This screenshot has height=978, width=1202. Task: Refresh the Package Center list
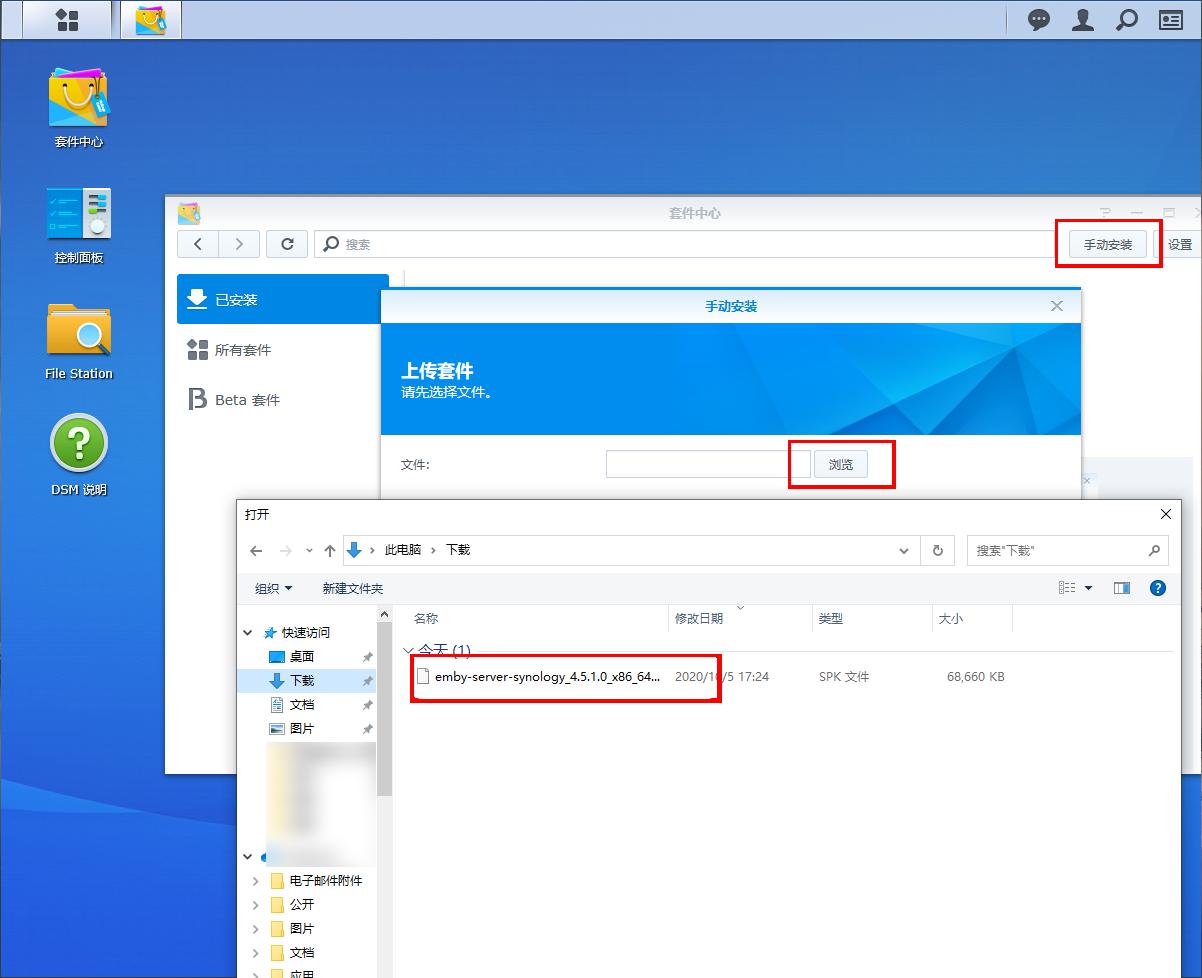[287, 244]
